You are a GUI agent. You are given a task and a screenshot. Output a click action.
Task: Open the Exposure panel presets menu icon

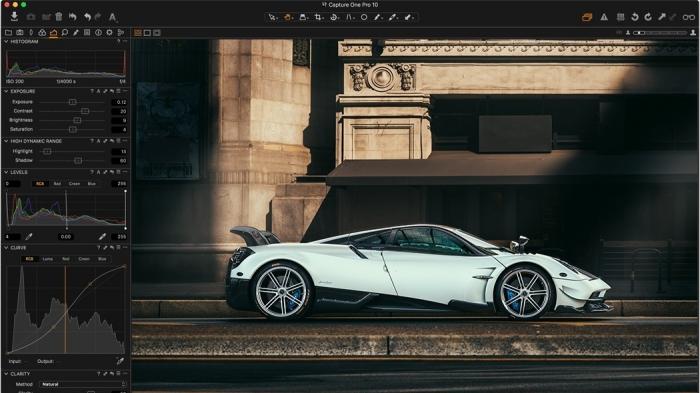pyautogui.click(x=118, y=91)
